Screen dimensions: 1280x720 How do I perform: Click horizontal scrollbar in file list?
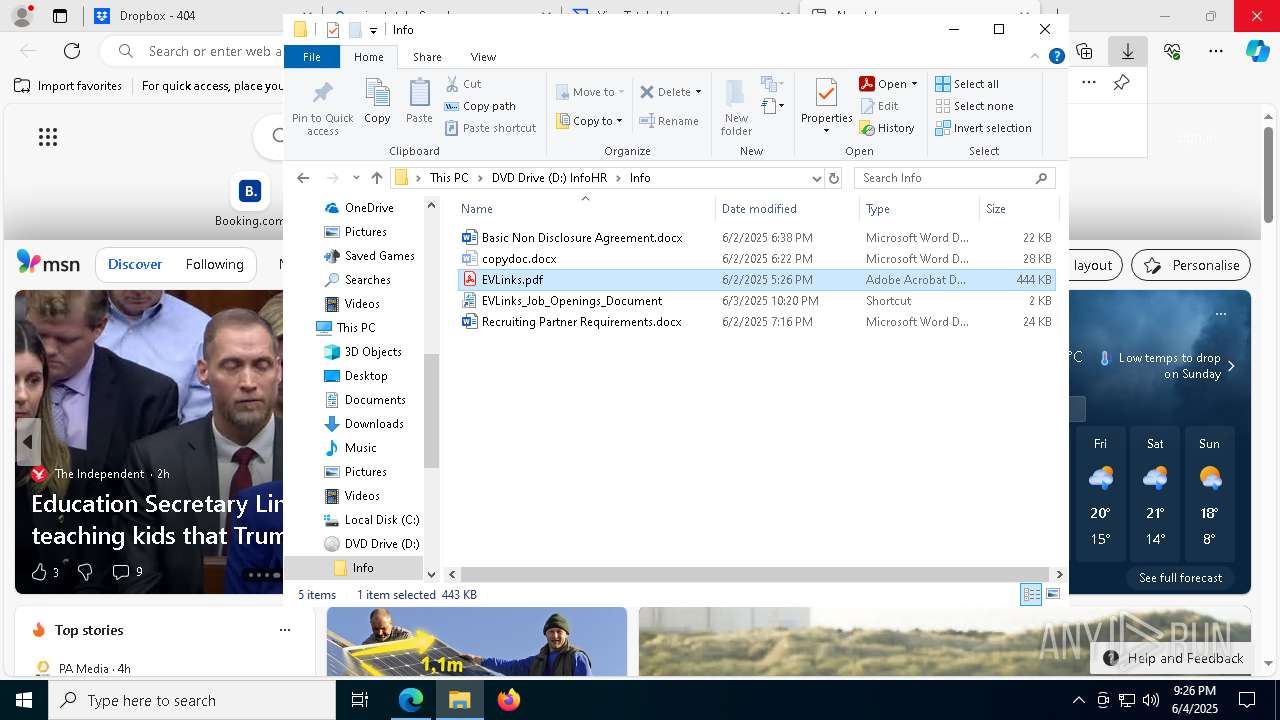click(x=755, y=574)
